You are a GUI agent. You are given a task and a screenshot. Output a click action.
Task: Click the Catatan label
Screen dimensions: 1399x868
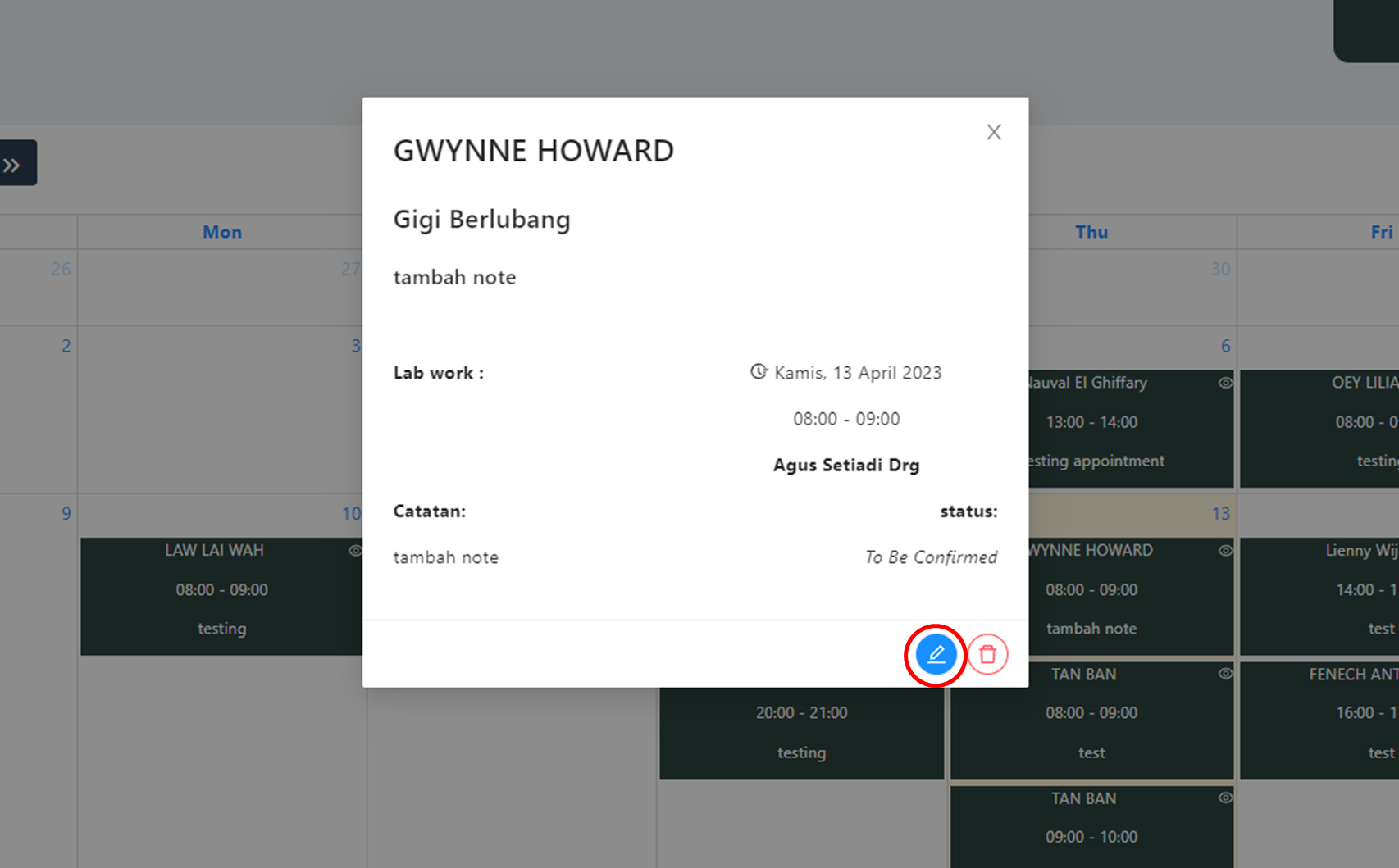click(430, 511)
